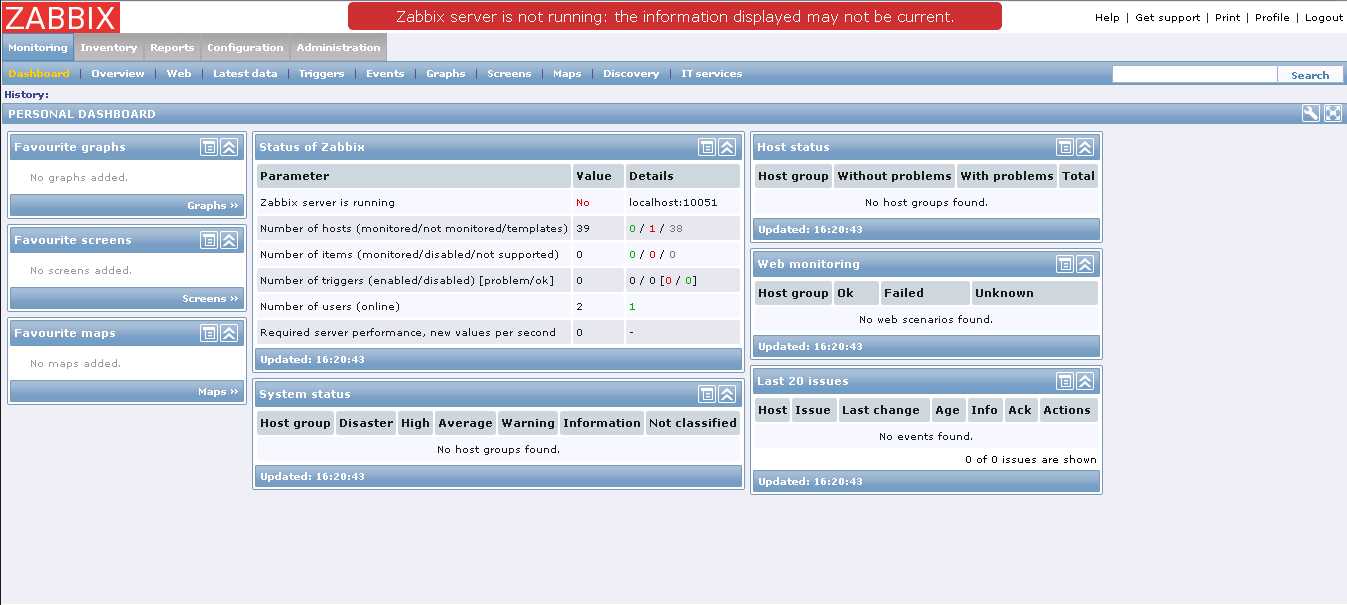Collapse the Favourite screens widget

[229, 240]
